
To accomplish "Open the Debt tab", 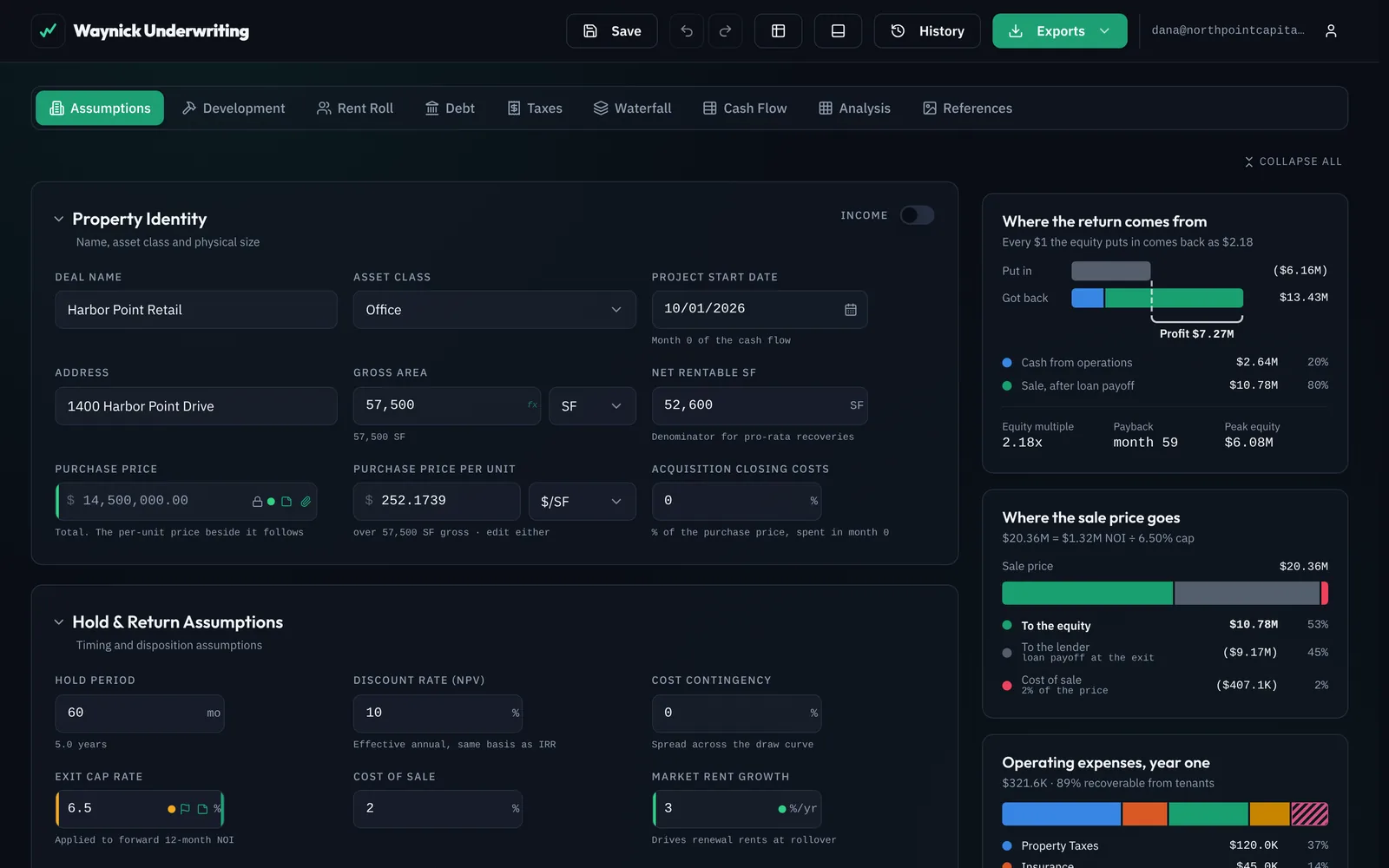I will [x=450, y=108].
